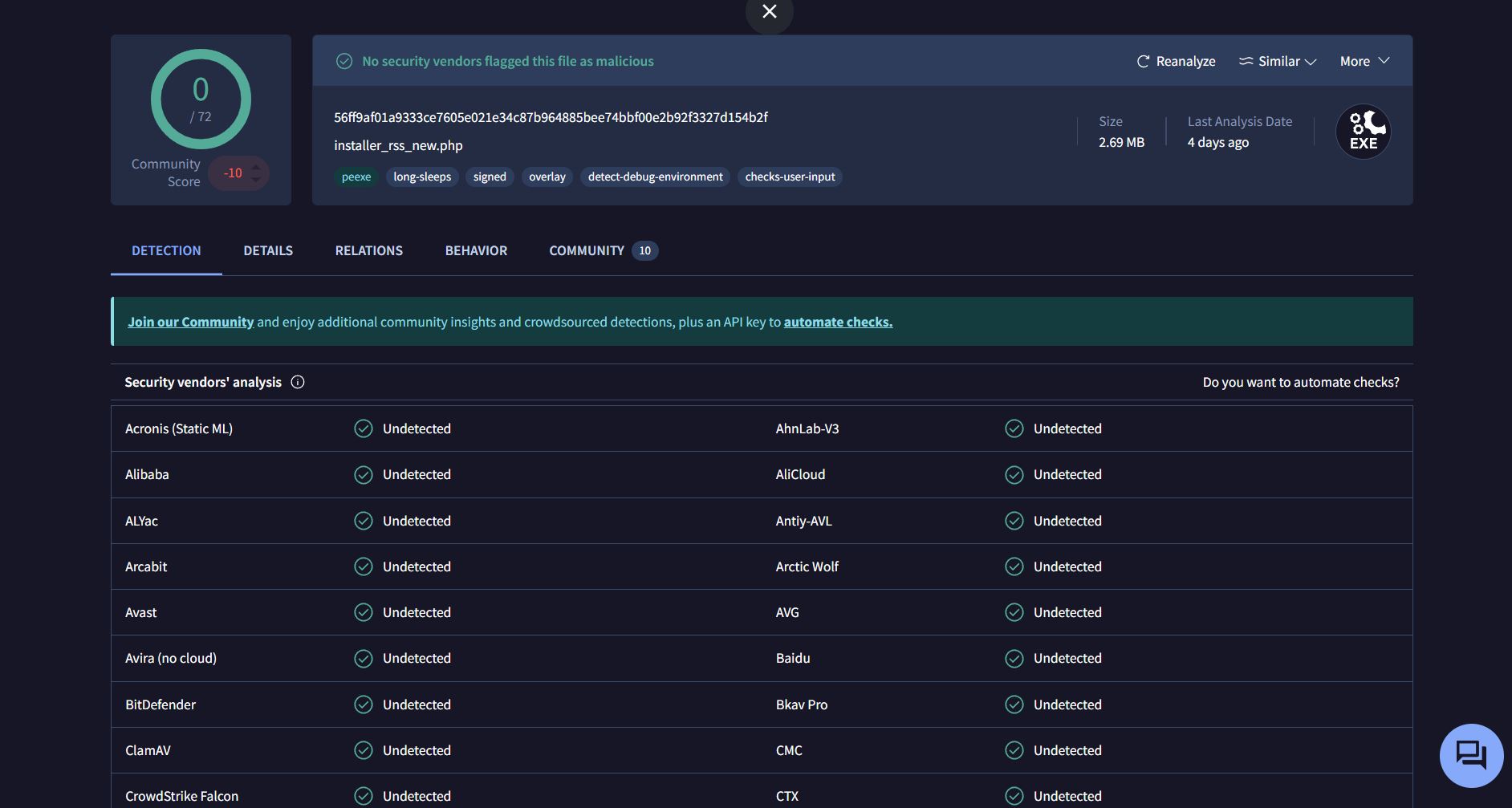Screen dimensions: 1512x808
Task: Switch to the DETECTION tab
Action: pos(166,250)
